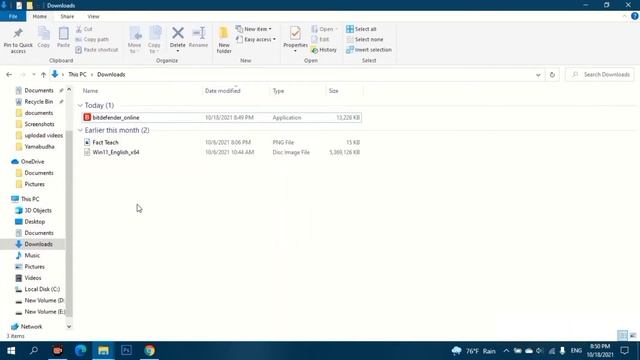Open the Windows Start menu
This screenshot has height=360, width=640.
click(x=11, y=351)
